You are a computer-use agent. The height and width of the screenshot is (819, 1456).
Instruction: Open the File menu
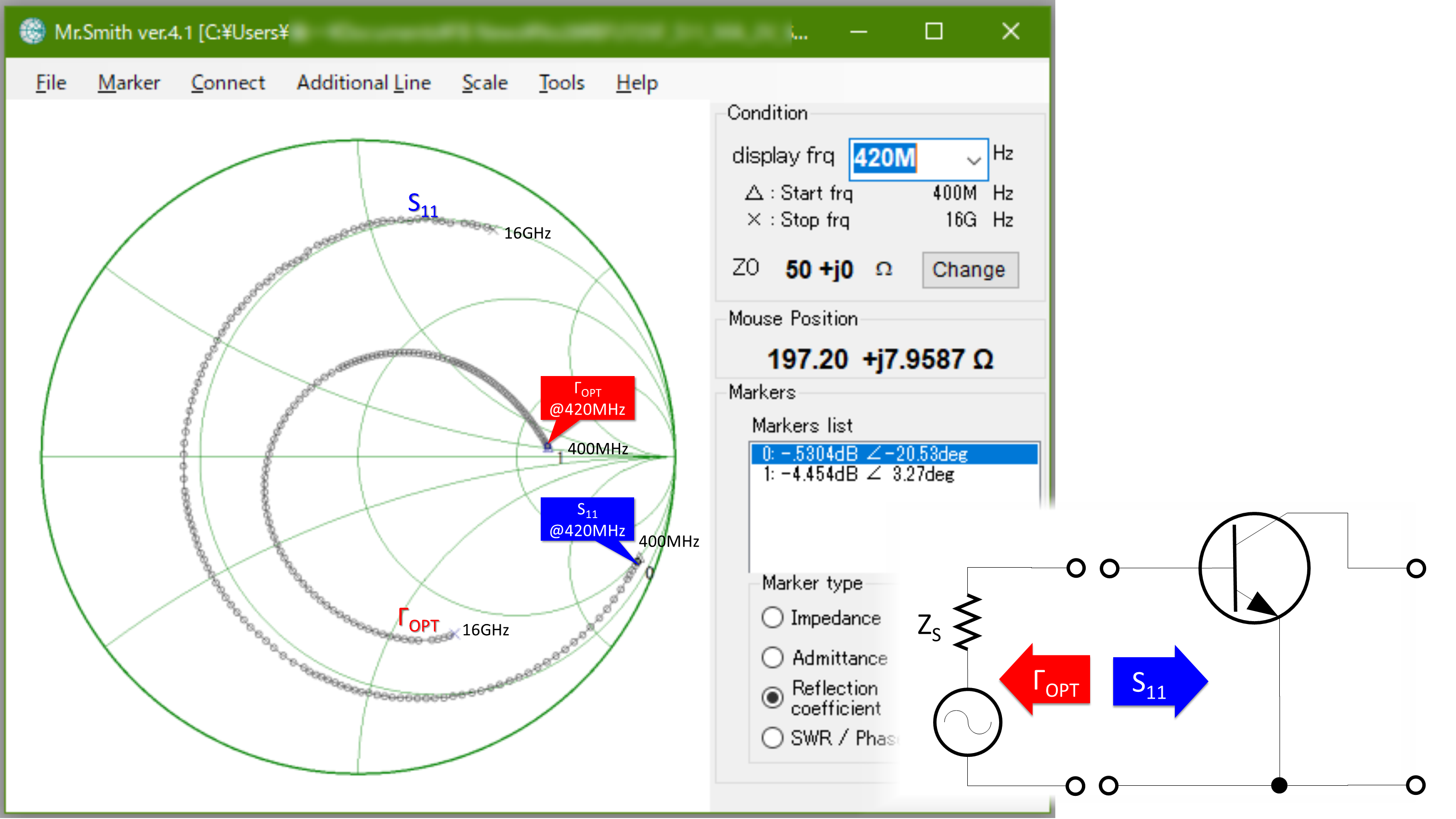point(51,82)
